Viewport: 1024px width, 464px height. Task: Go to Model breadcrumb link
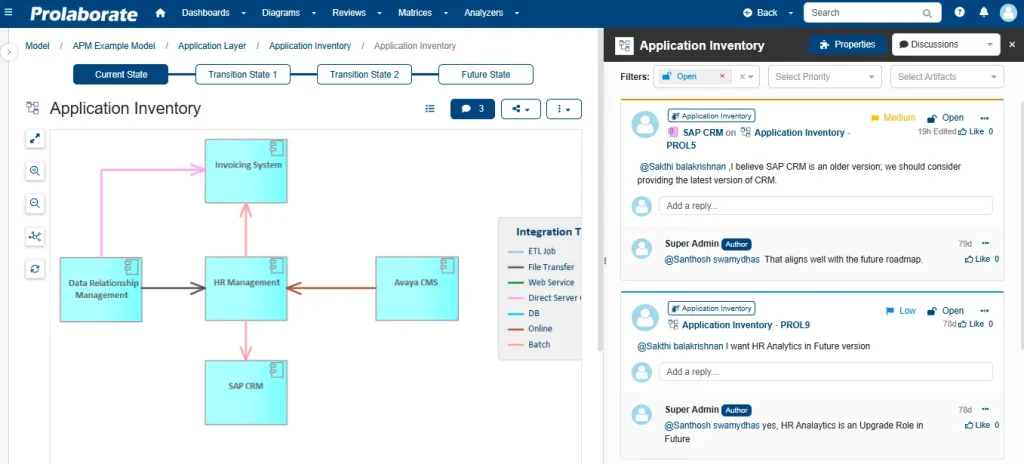click(x=37, y=46)
